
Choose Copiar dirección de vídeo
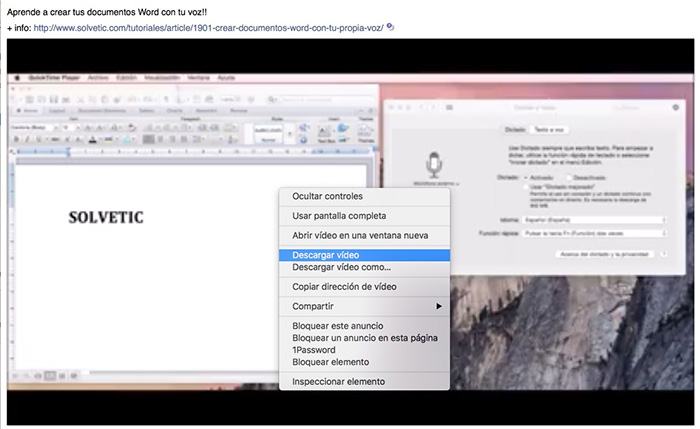[364, 287]
